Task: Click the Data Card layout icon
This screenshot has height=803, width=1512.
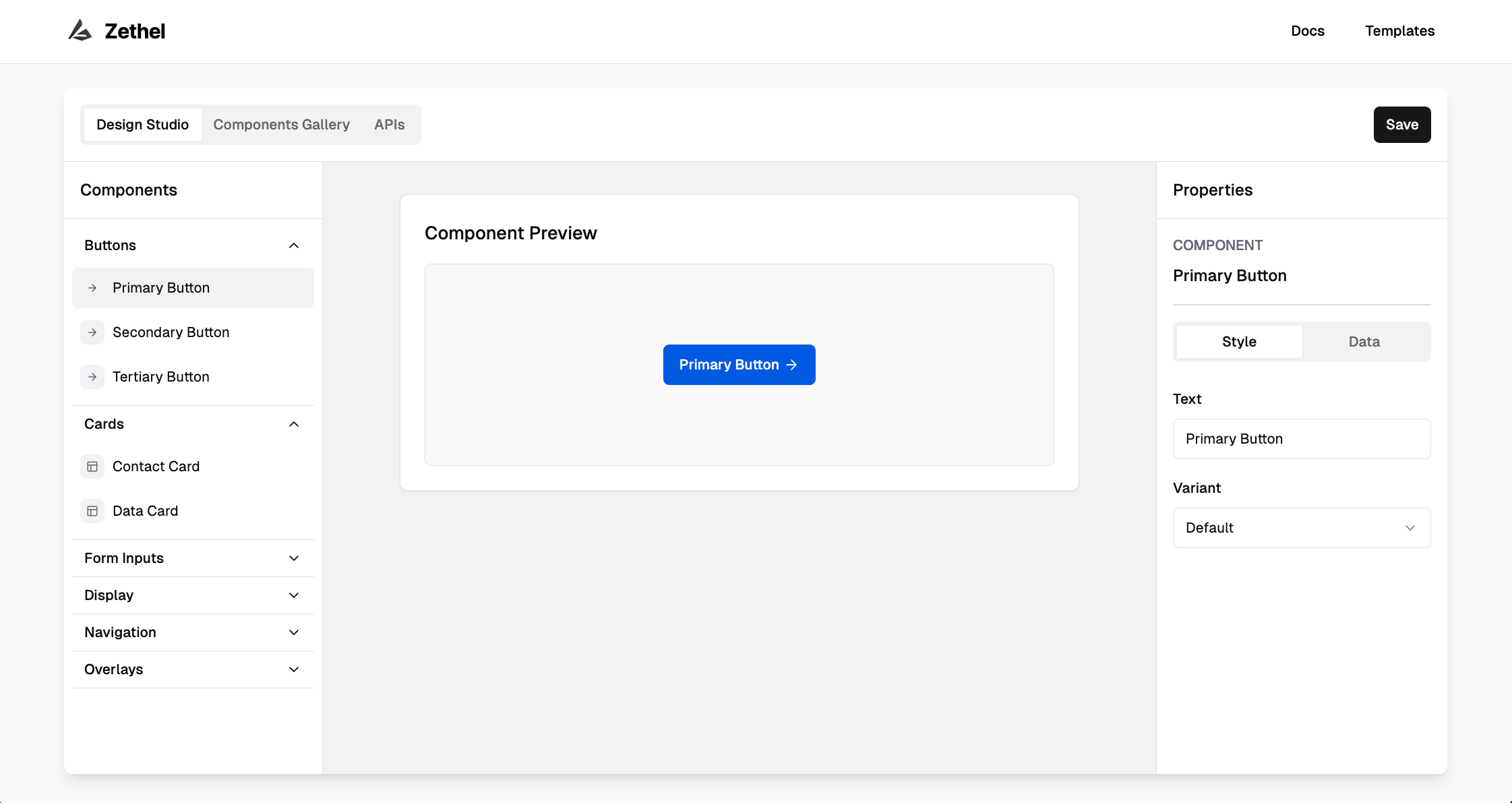Action: coord(92,511)
